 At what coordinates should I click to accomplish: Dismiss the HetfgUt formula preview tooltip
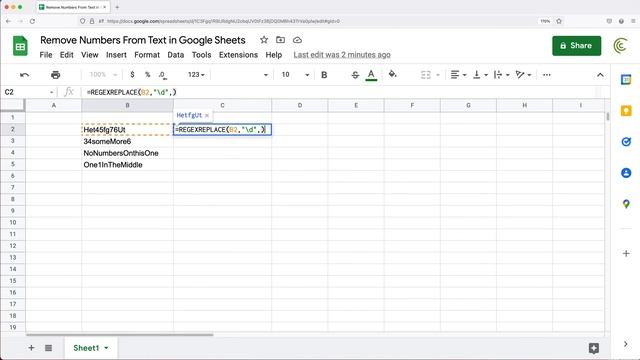pos(207,116)
